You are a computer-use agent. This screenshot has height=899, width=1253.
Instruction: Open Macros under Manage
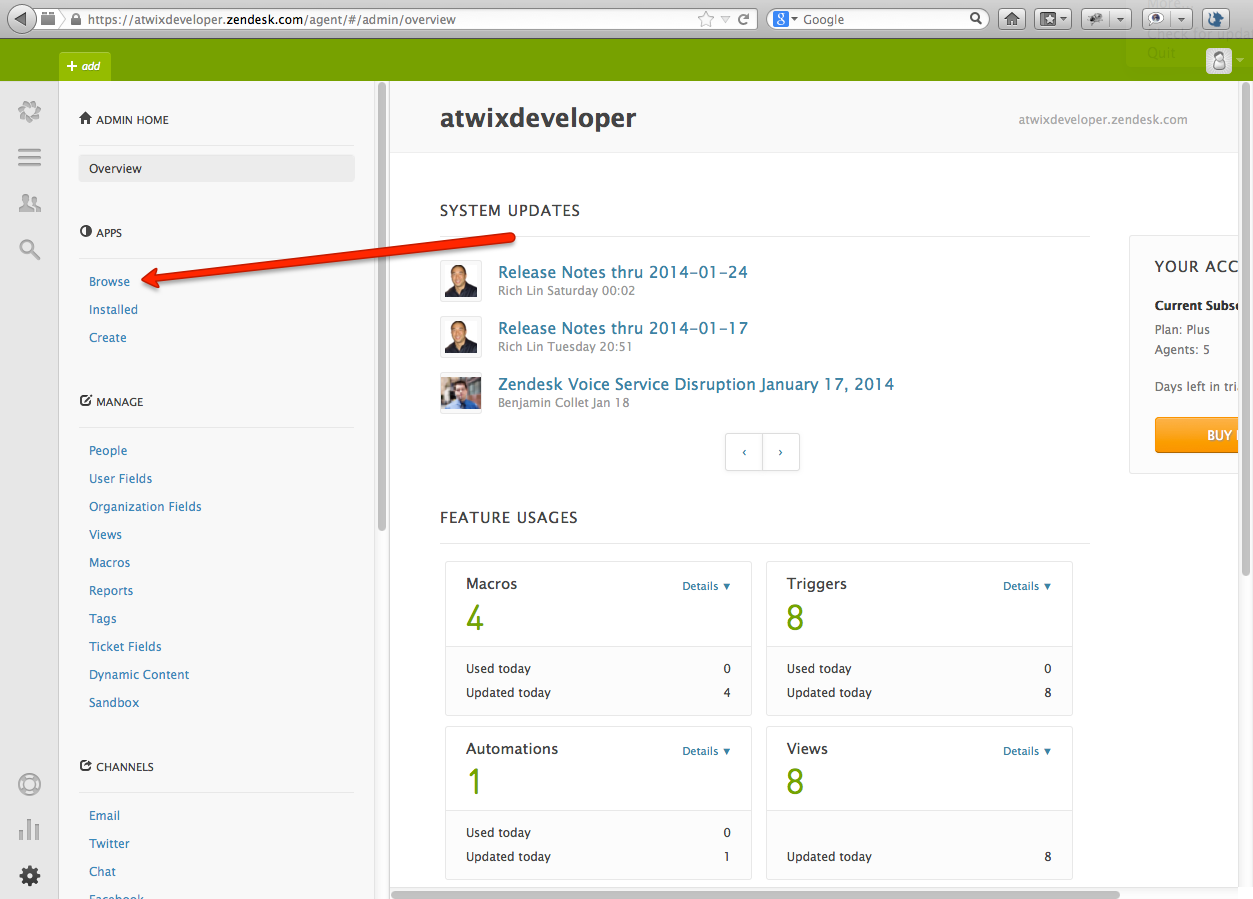(x=109, y=562)
